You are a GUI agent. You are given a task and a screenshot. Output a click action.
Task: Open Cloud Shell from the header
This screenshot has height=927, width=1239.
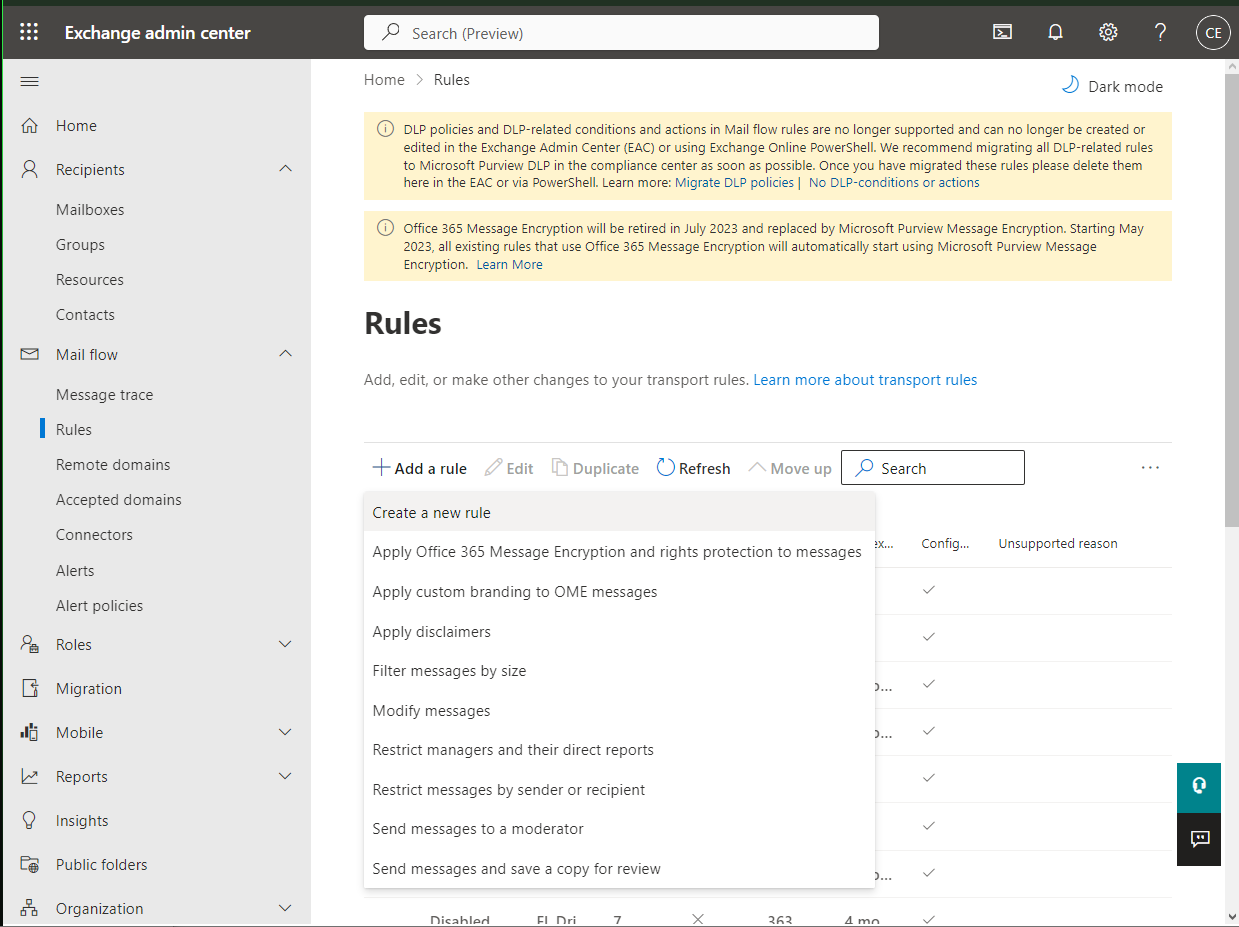coord(1002,32)
